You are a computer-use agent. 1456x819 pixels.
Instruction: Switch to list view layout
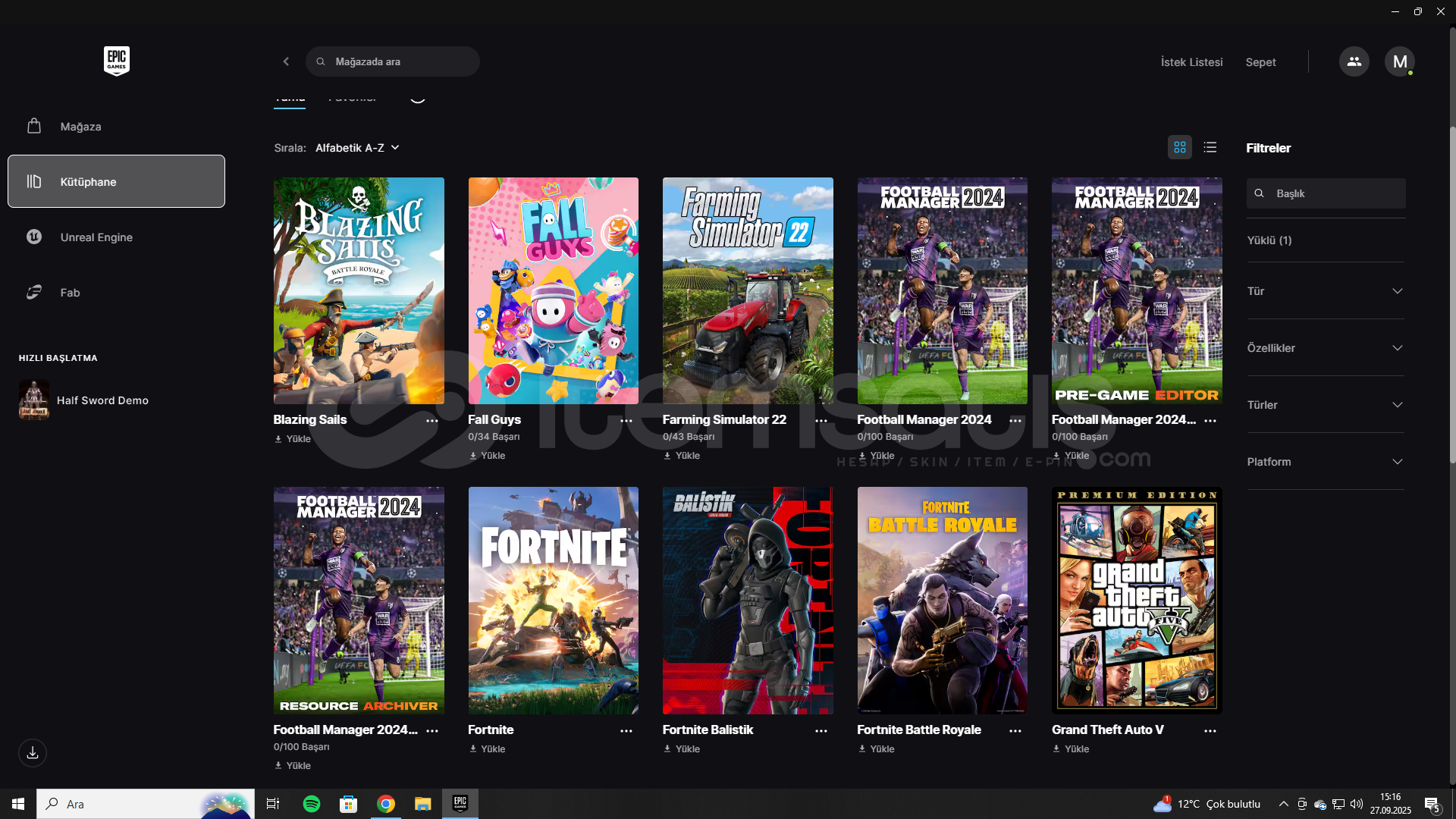[x=1210, y=147]
